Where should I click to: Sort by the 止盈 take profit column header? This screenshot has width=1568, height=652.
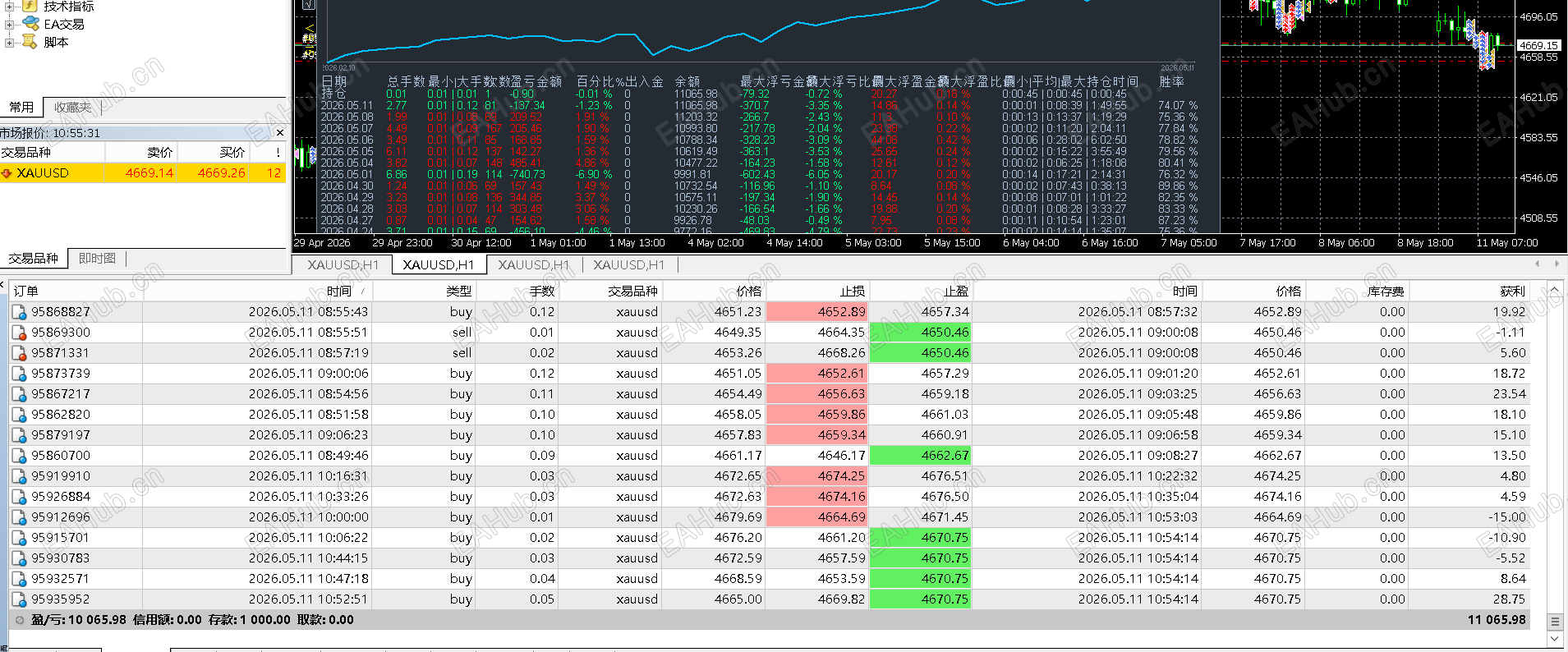tap(921, 291)
